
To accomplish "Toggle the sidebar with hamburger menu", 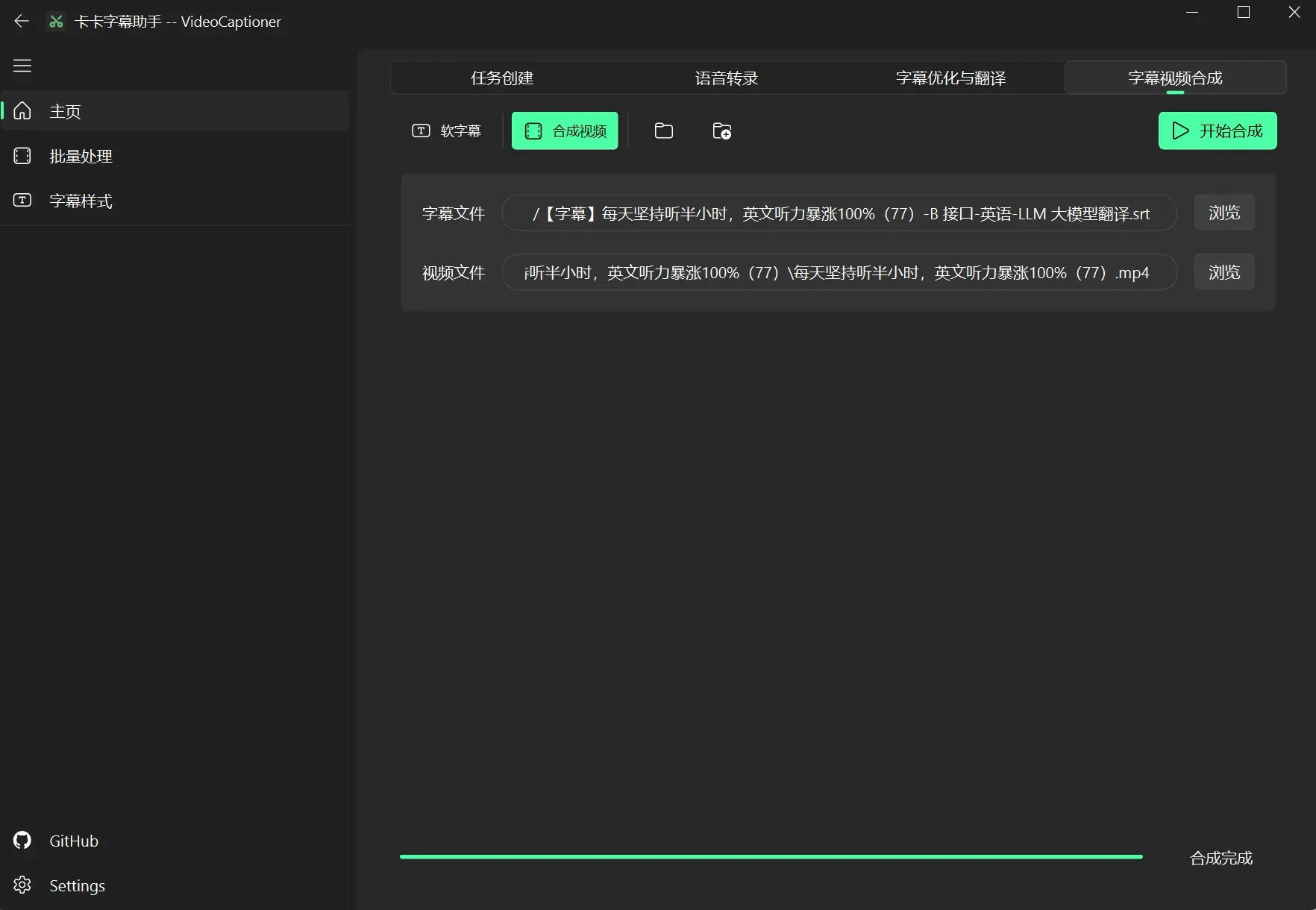I will 22,66.
